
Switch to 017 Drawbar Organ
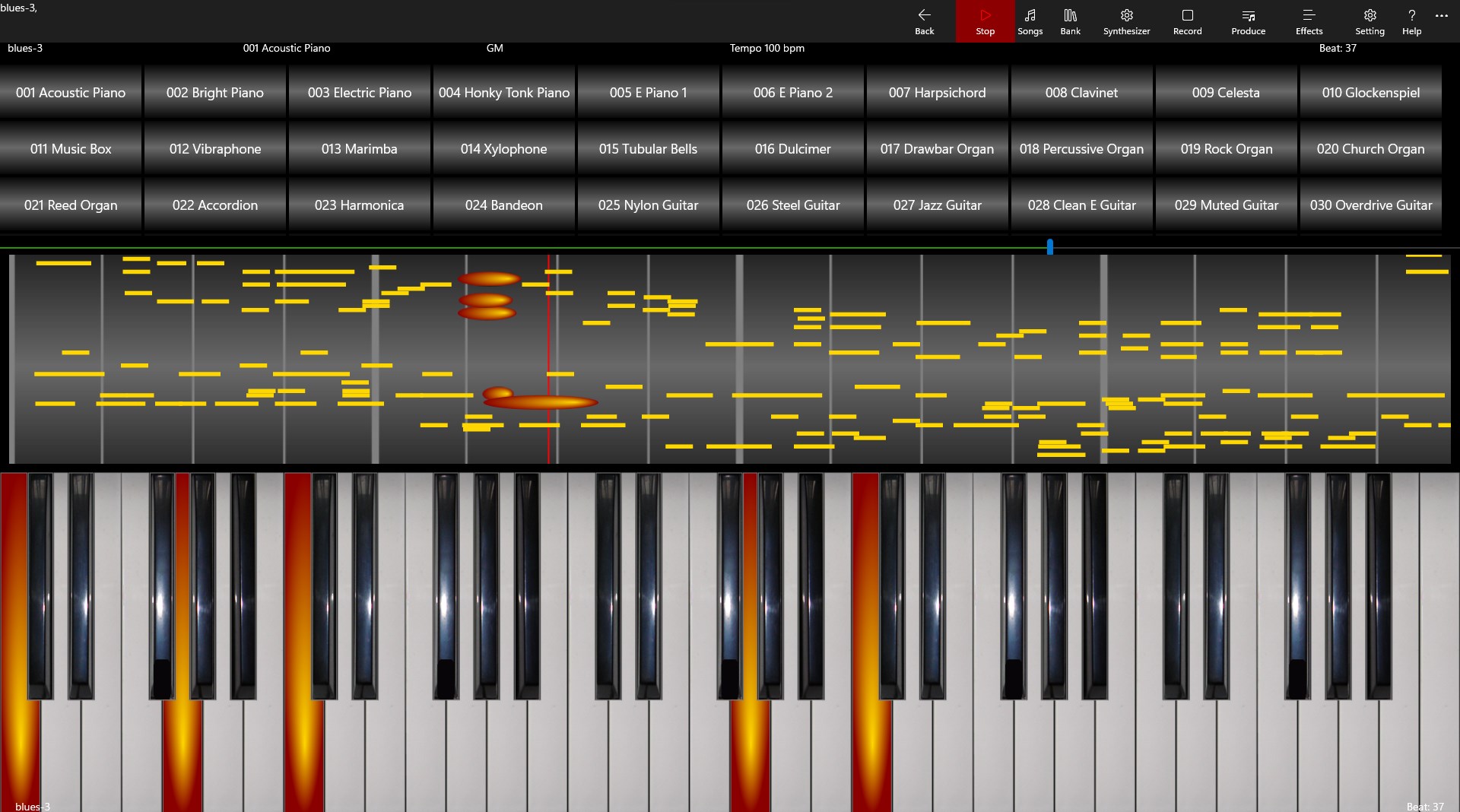pyautogui.click(x=937, y=149)
